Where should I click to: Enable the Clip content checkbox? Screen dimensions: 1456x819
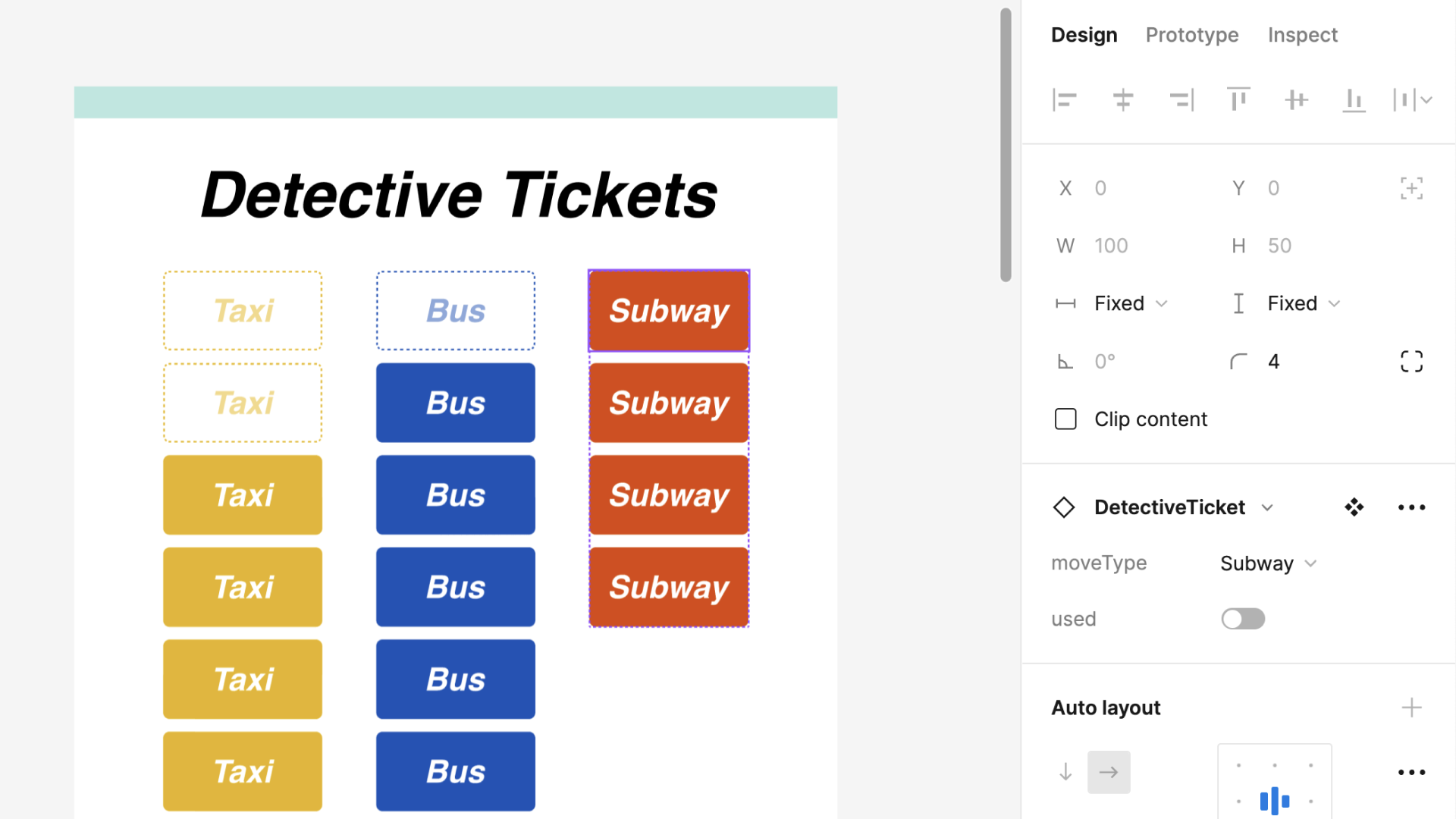tap(1065, 419)
